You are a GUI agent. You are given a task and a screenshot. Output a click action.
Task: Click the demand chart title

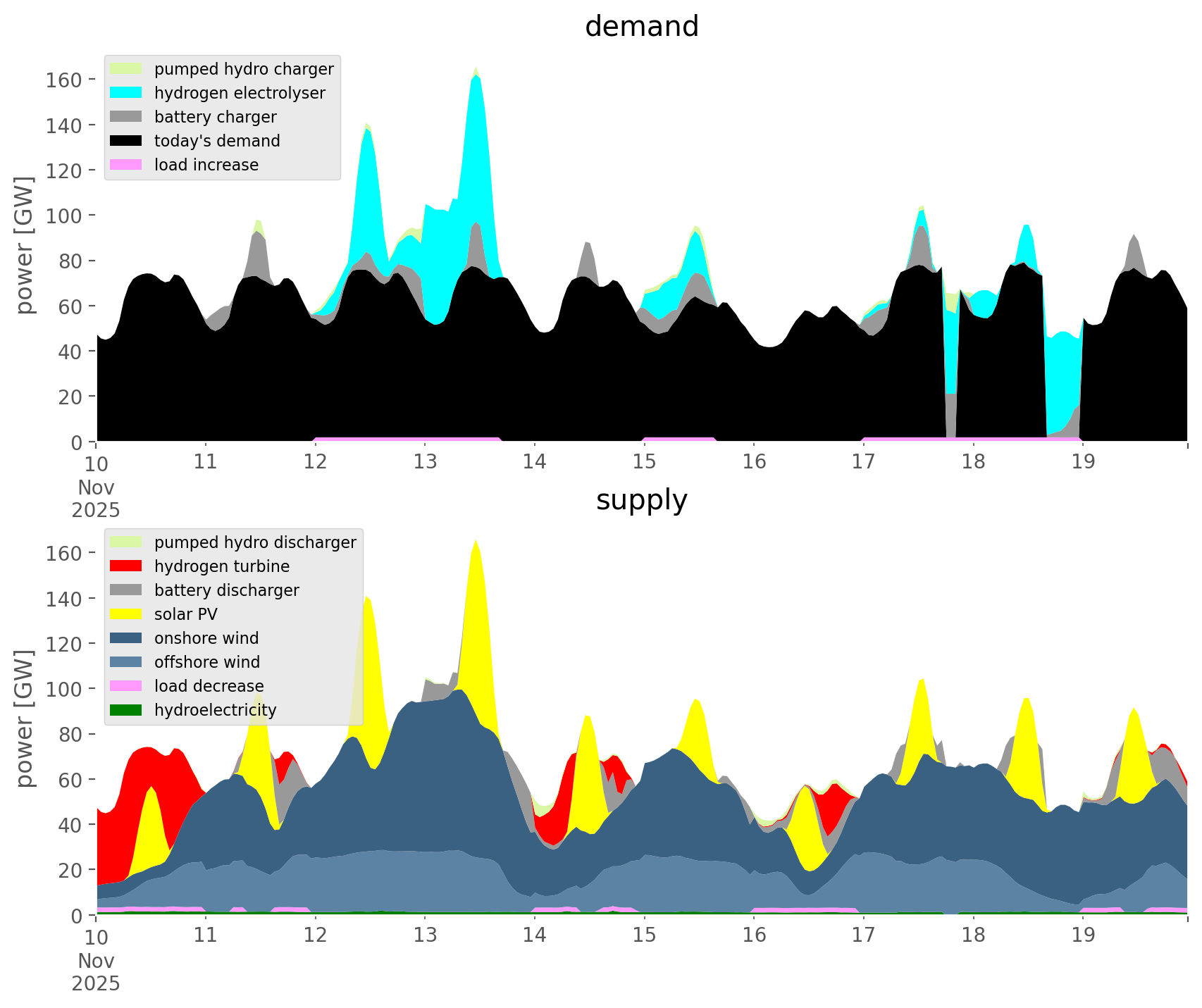pyautogui.click(x=641, y=27)
